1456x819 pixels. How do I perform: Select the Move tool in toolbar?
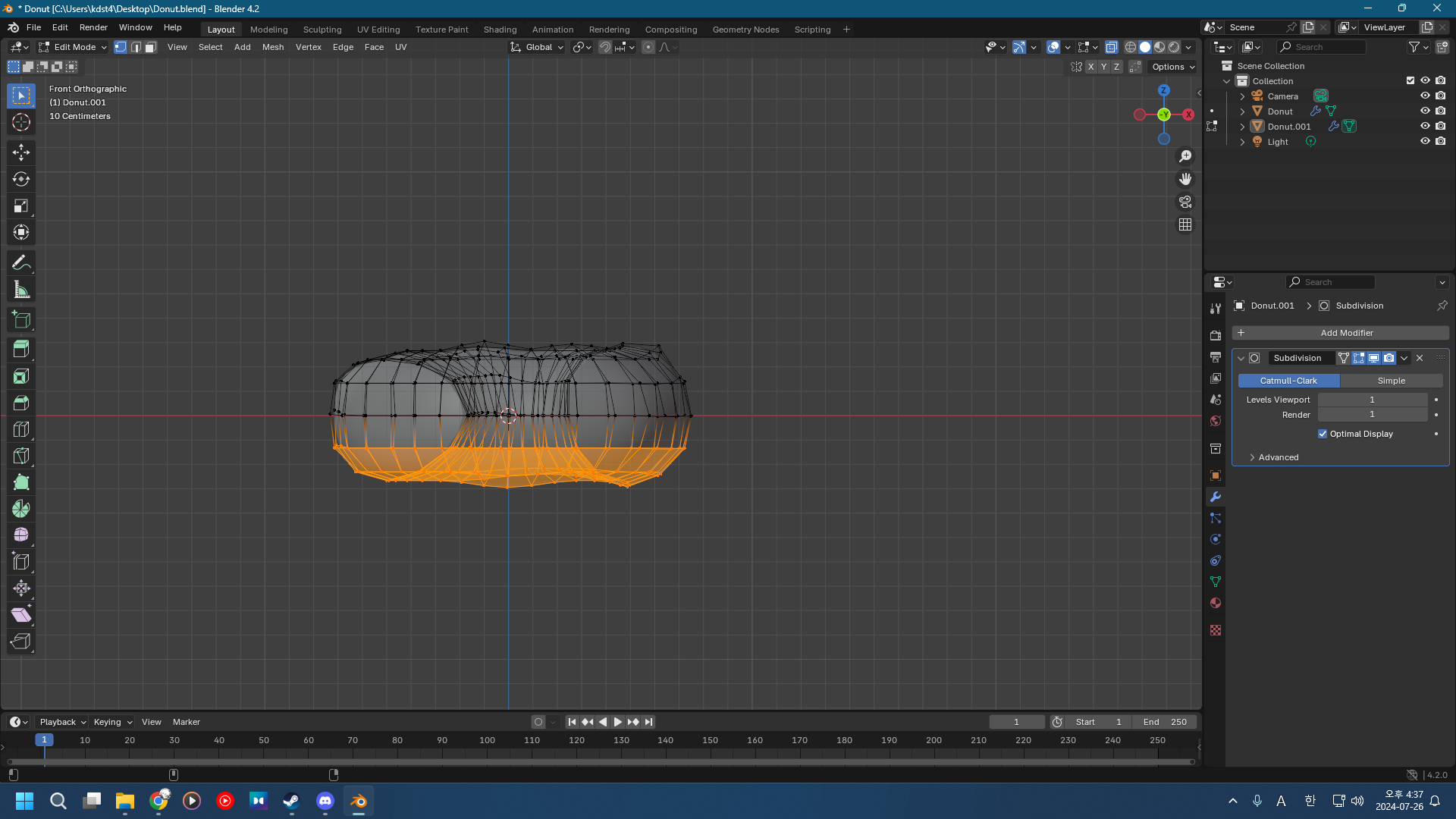click(x=21, y=152)
